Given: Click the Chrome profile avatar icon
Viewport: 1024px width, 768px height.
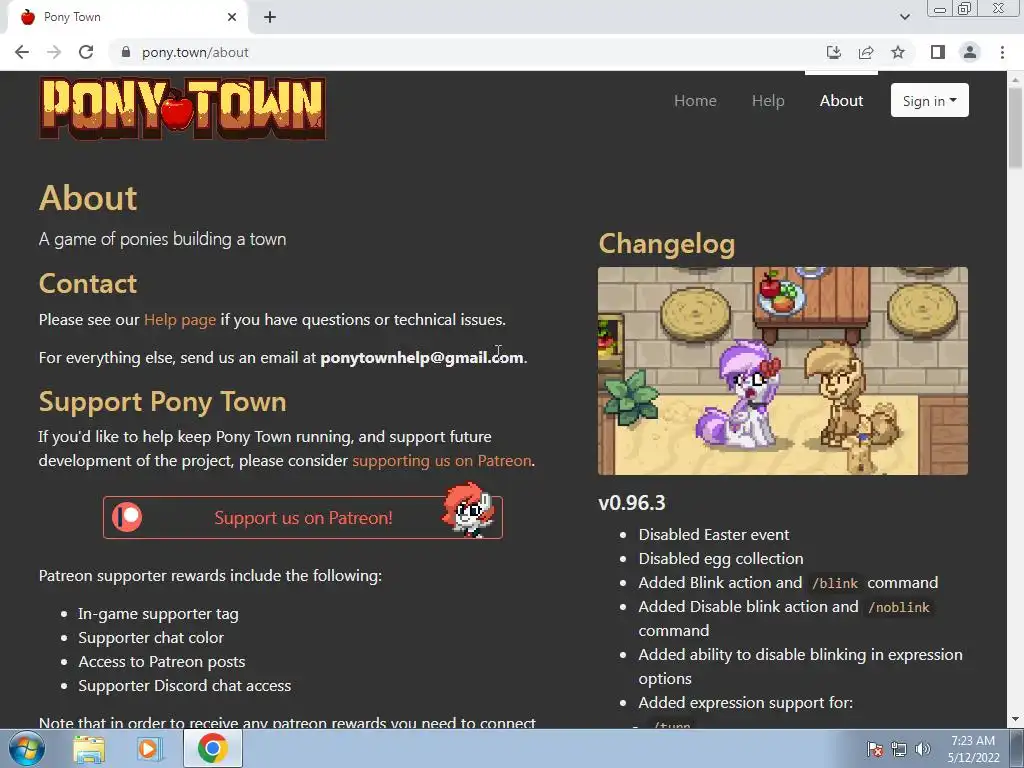Looking at the screenshot, I should (x=970, y=52).
